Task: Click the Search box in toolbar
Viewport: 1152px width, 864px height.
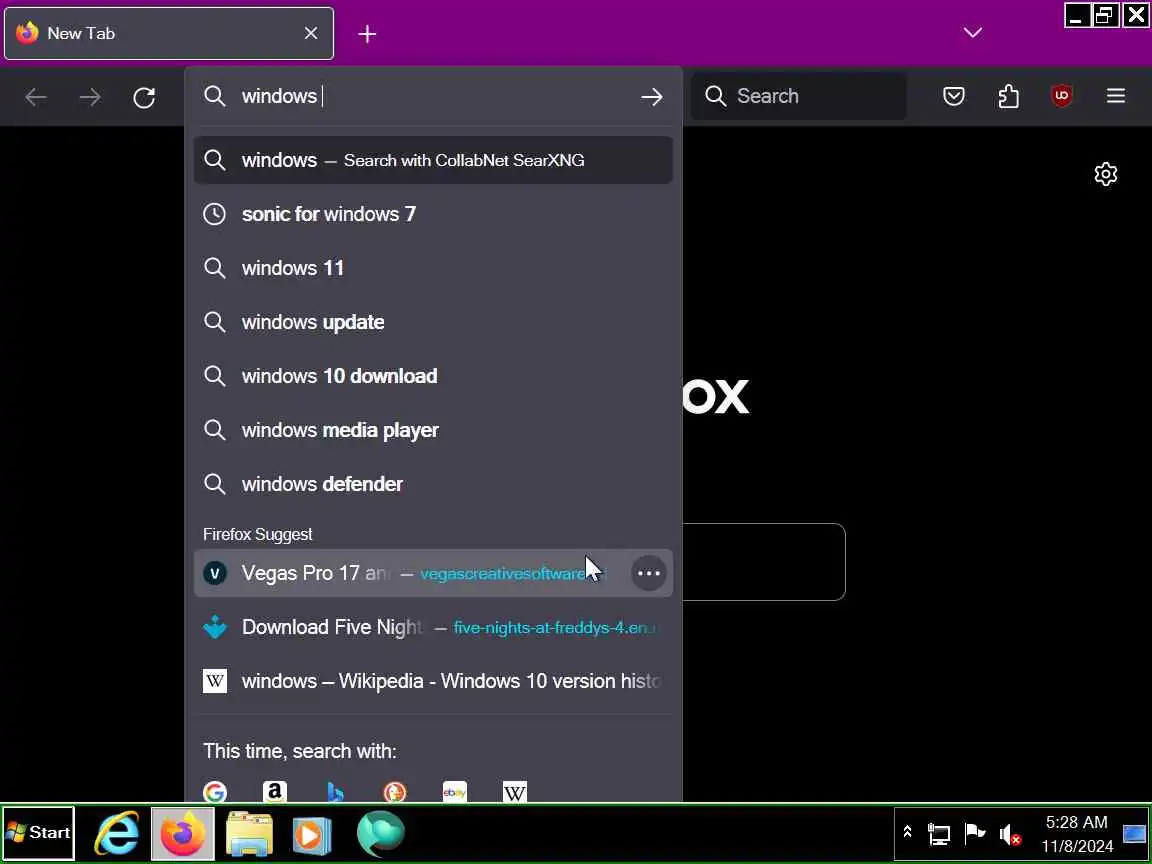Action: 799,96
